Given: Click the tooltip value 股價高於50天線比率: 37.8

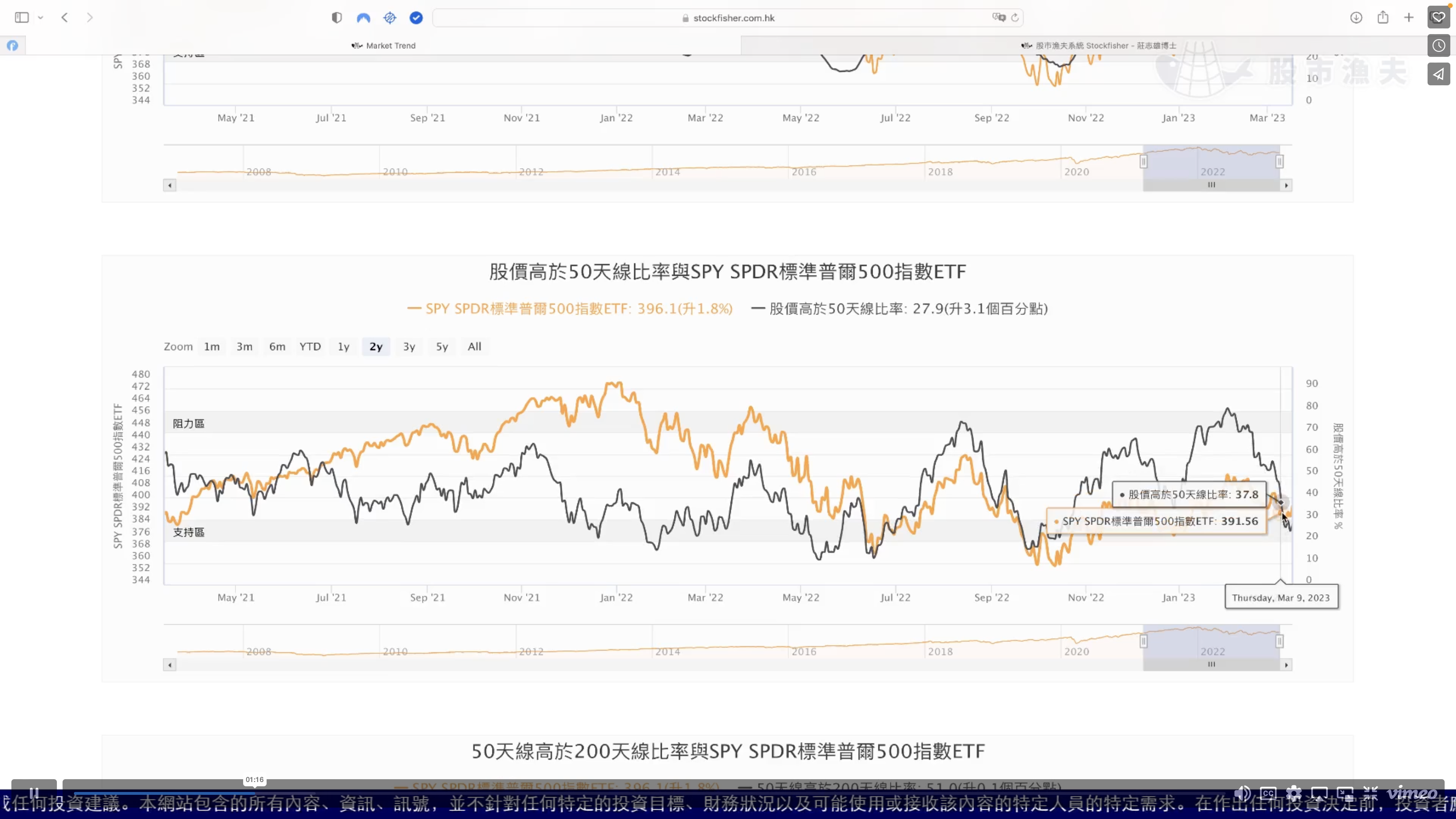Looking at the screenshot, I should (1189, 494).
